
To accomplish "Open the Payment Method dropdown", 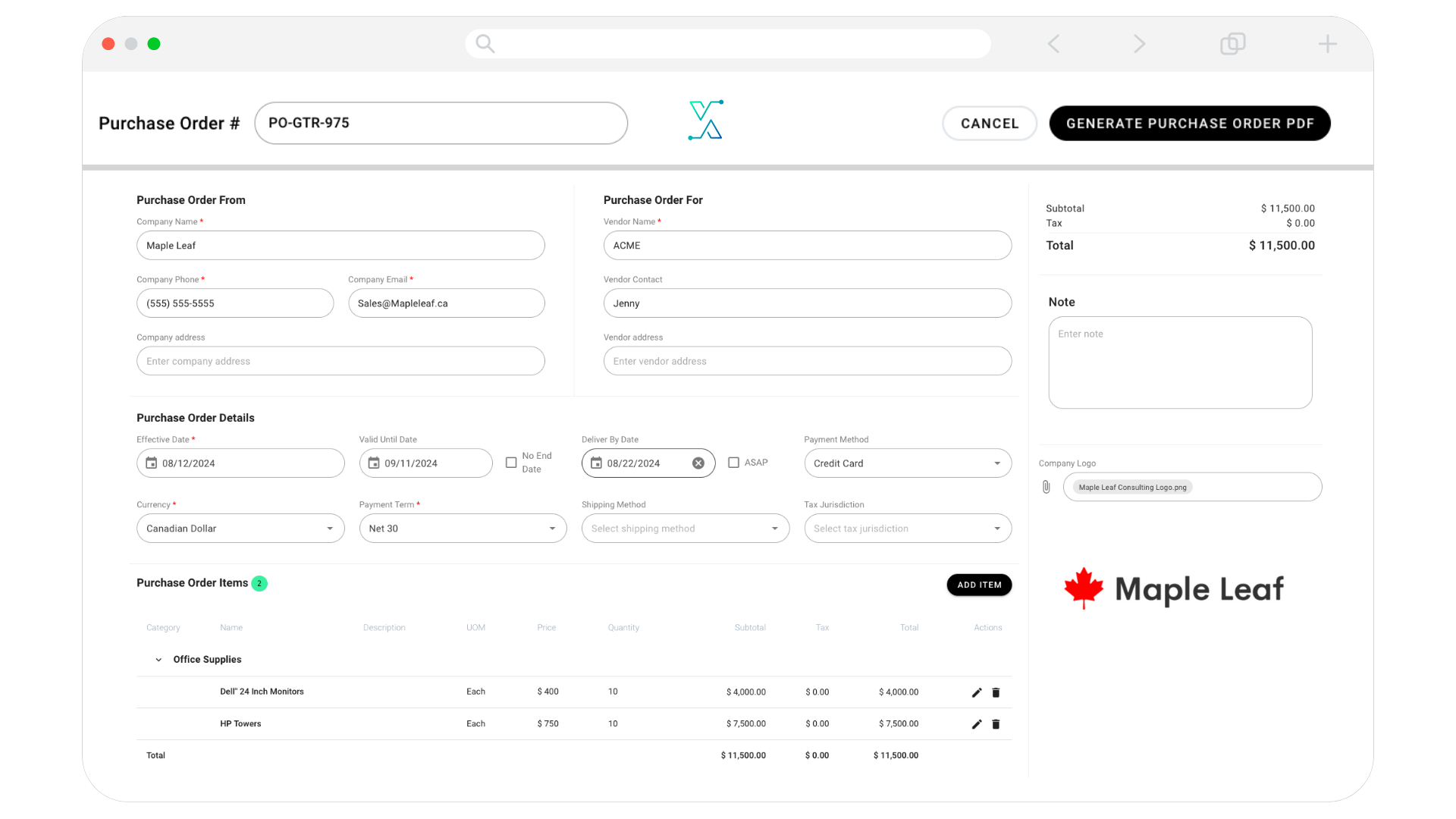I will coord(908,463).
